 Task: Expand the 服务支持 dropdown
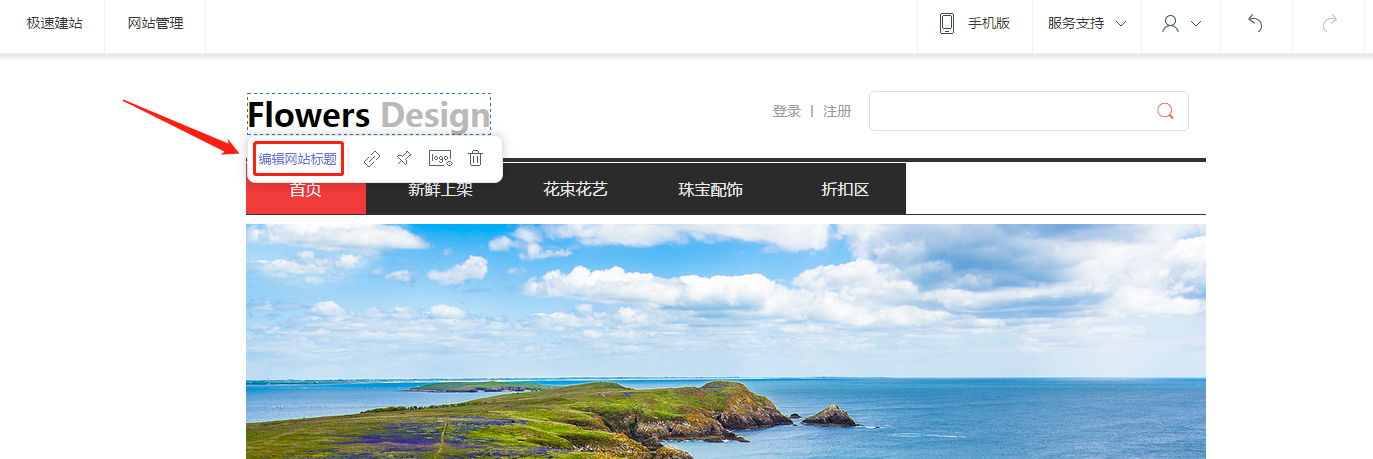1087,23
